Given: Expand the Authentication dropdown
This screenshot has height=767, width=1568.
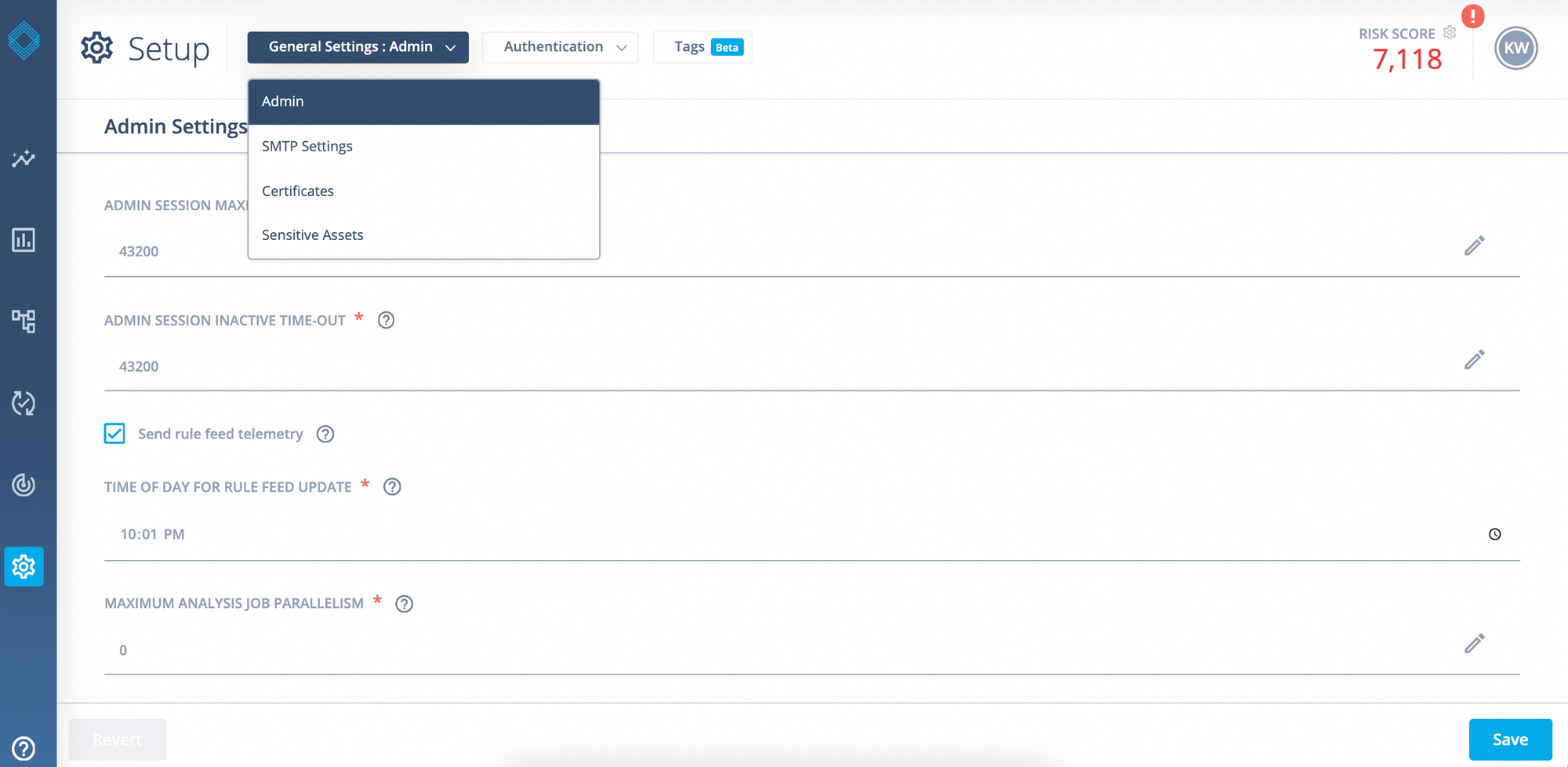Looking at the screenshot, I should click(x=560, y=47).
